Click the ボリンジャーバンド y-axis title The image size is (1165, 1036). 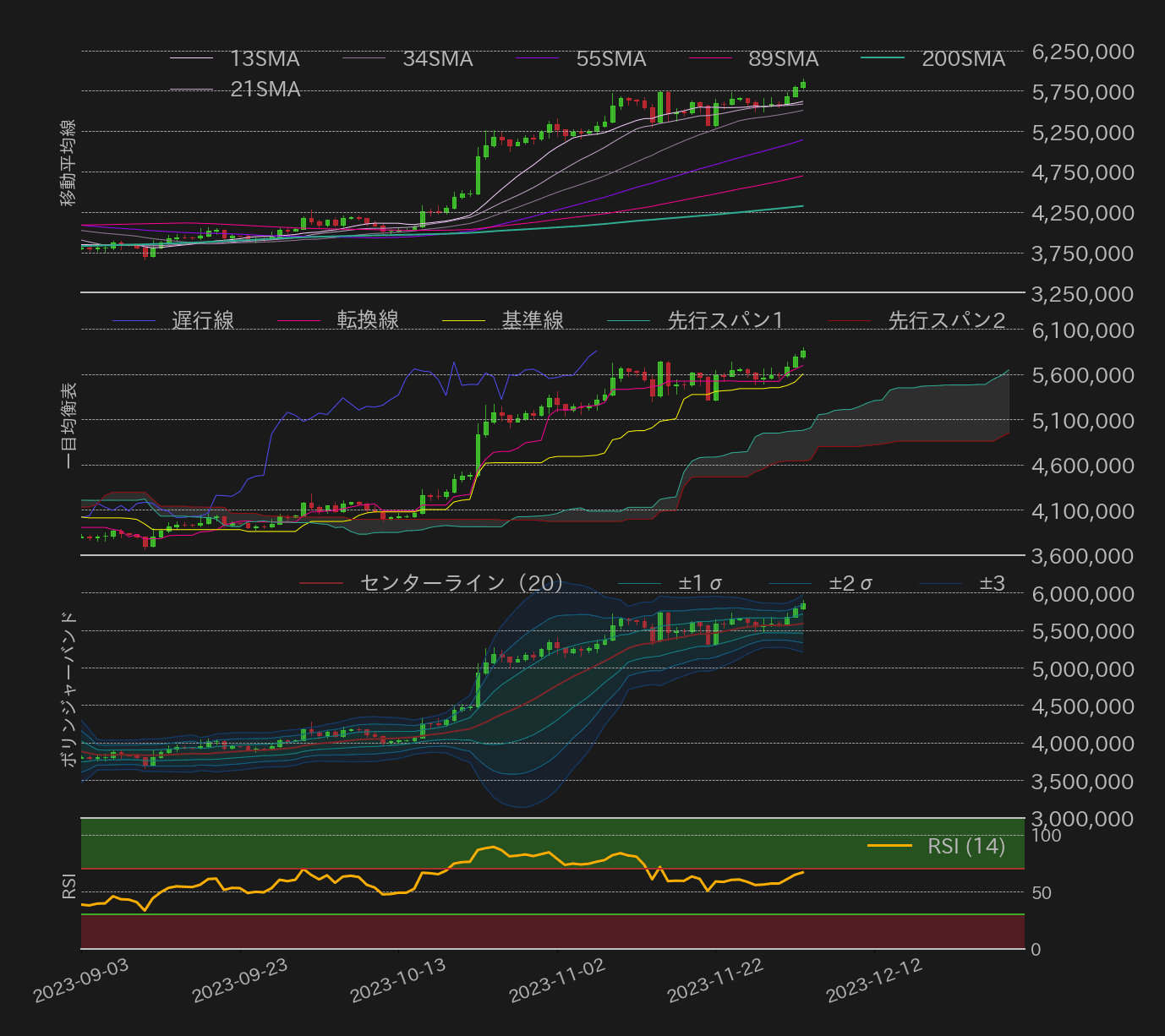click(68, 690)
